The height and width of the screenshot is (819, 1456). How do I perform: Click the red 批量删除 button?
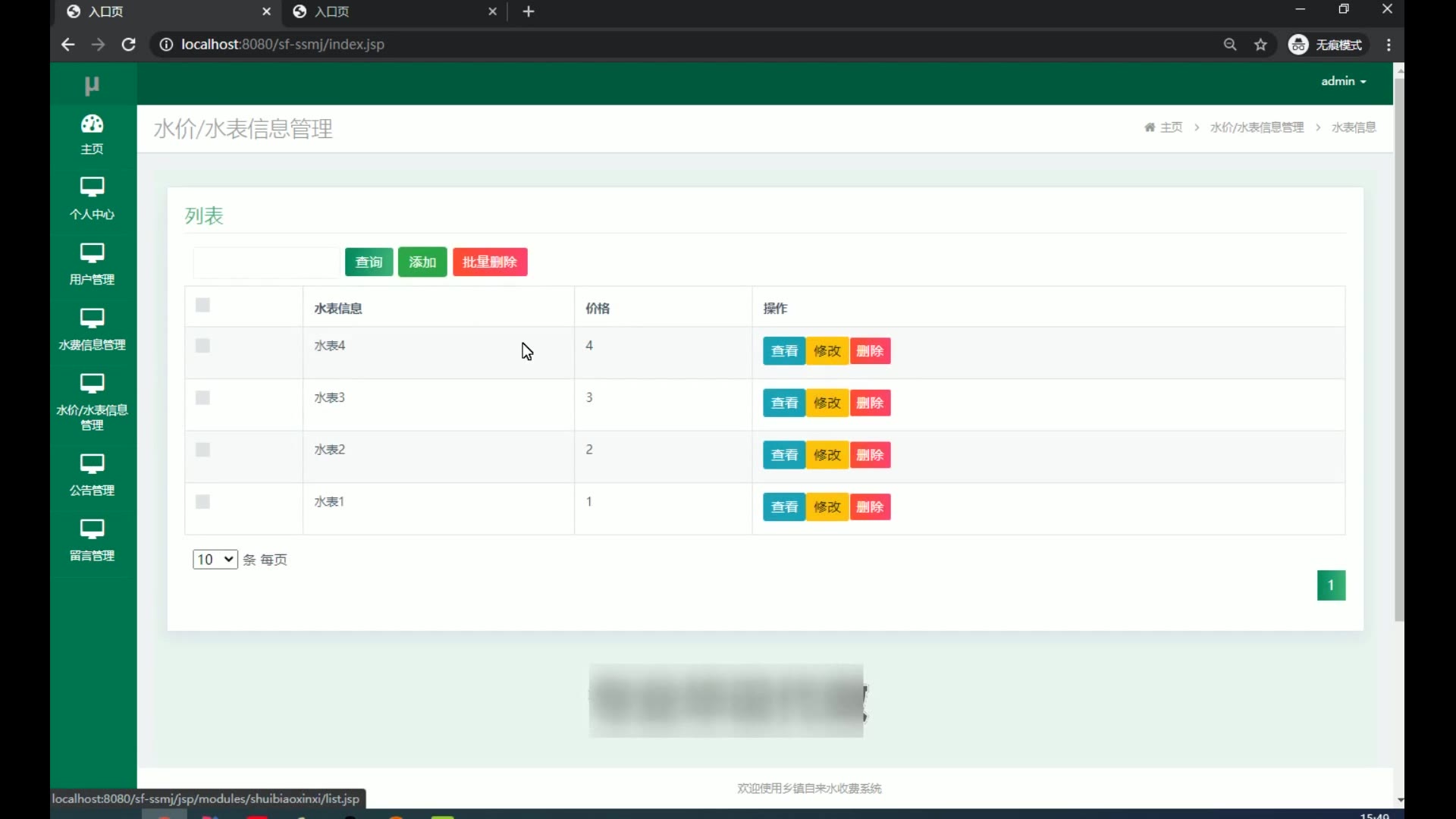490,262
